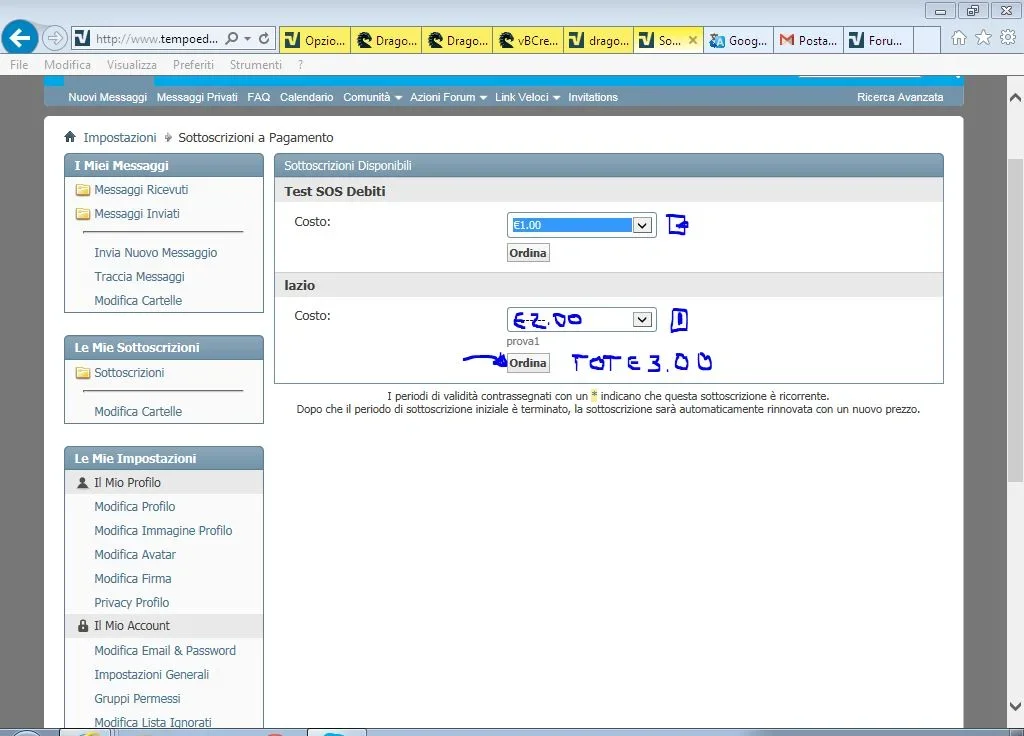The height and width of the screenshot is (736, 1024).
Task: Open Traccia Messaggi
Action: 139,277
